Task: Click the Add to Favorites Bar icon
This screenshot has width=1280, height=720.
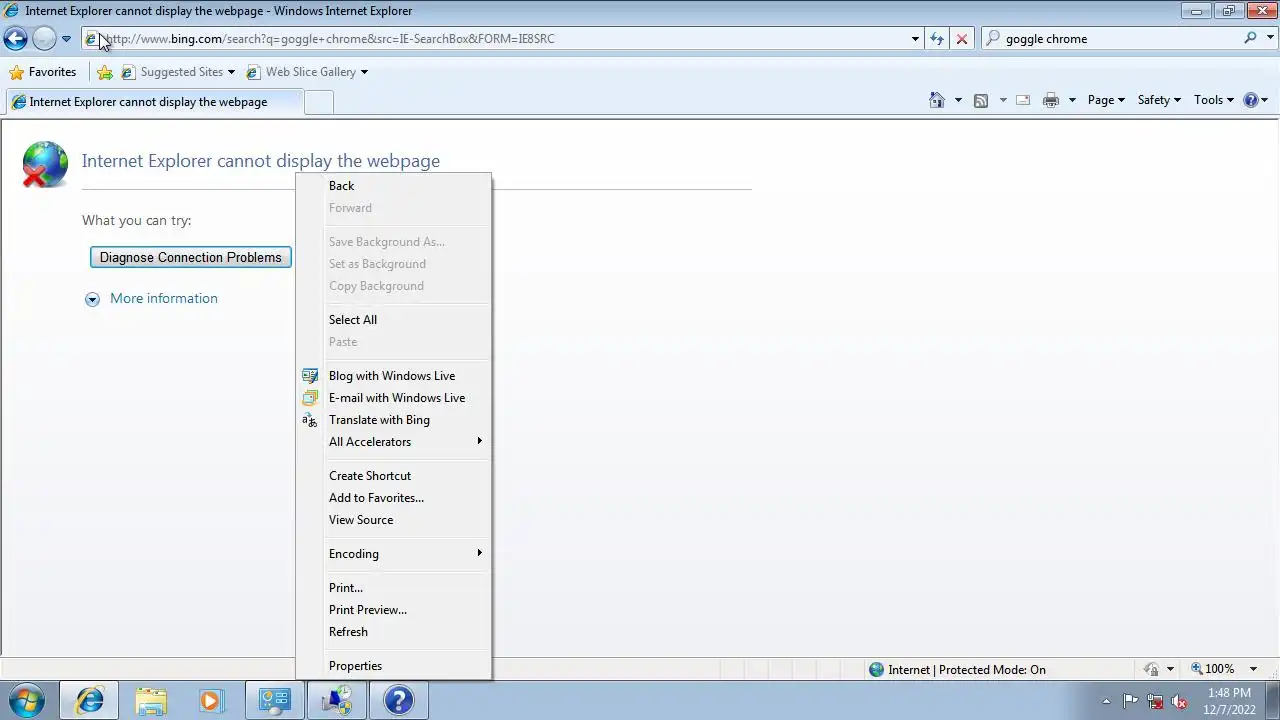Action: tap(105, 72)
